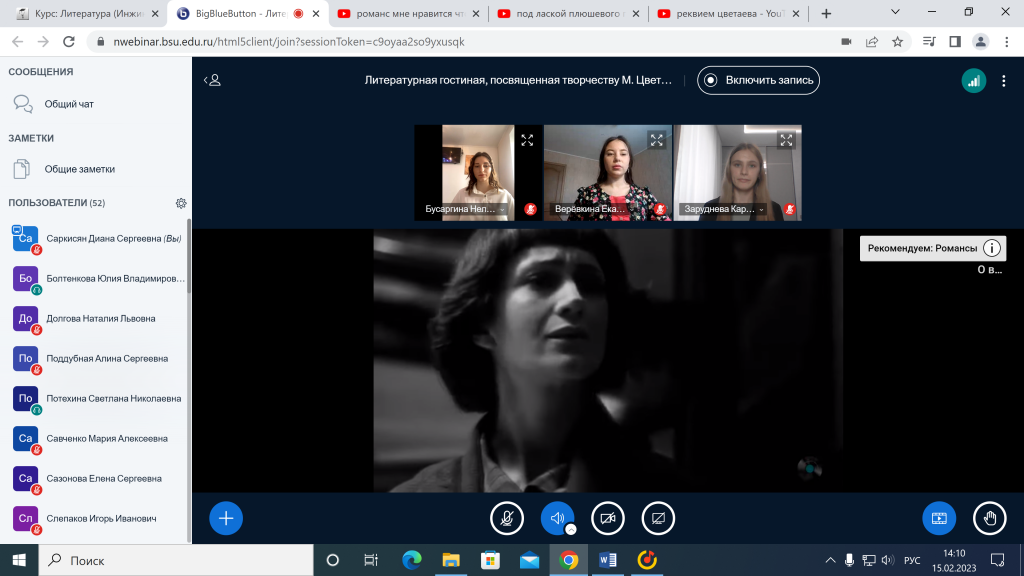Screen dimensions: 1024x576
Task: Open a new browser tab
Action: [x=826, y=14]
